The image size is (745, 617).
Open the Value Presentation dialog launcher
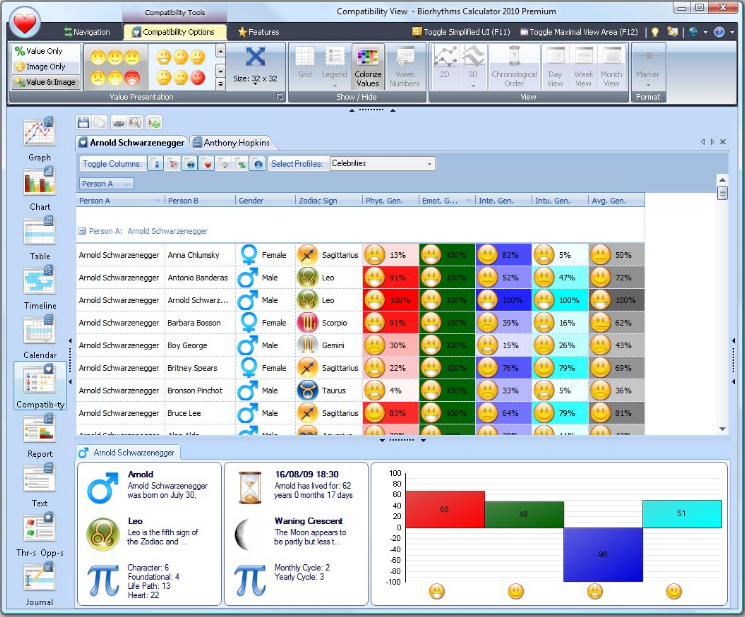pos(279,97)
